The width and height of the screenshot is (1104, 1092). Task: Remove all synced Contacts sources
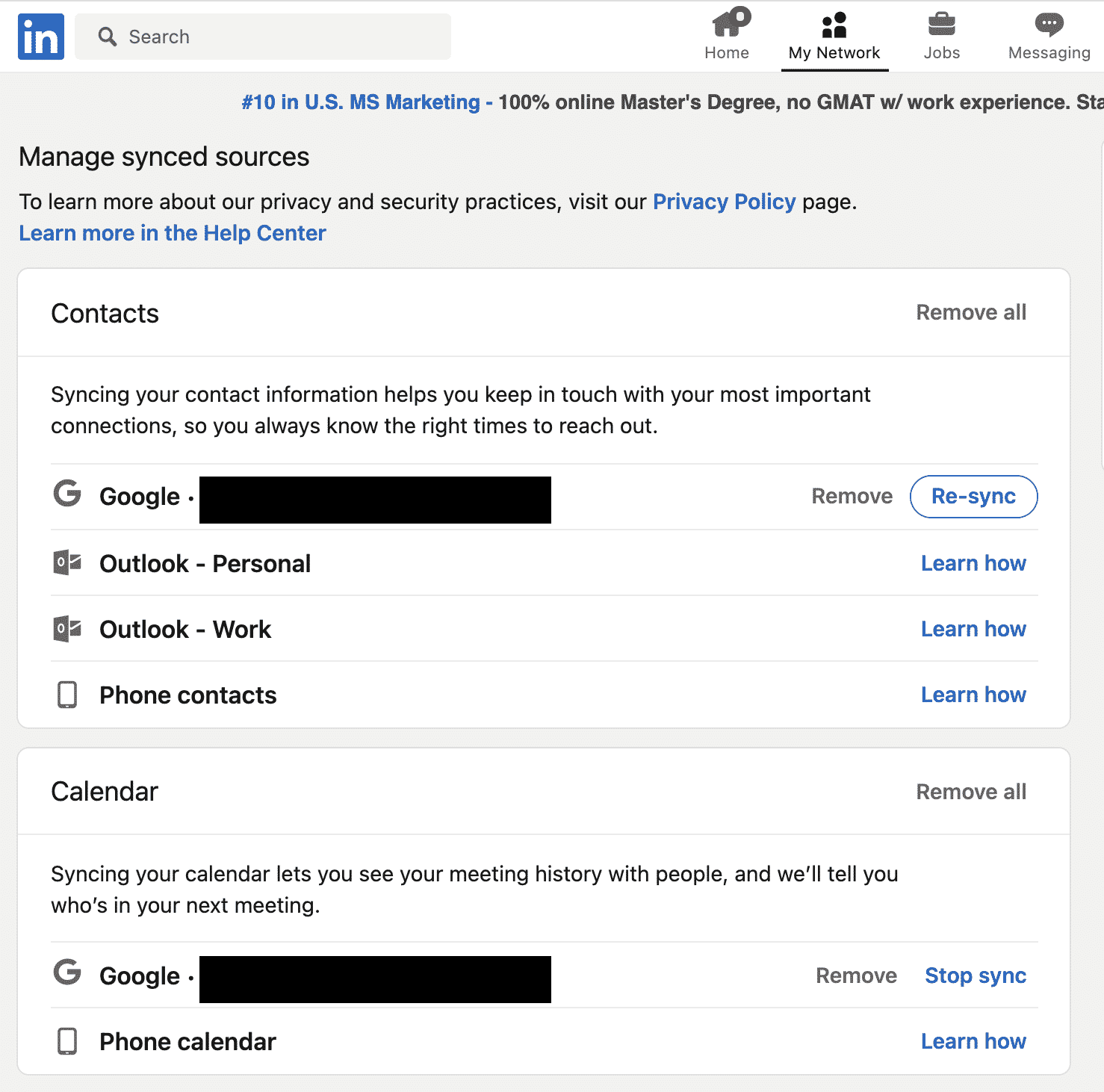tap(970, 312)
